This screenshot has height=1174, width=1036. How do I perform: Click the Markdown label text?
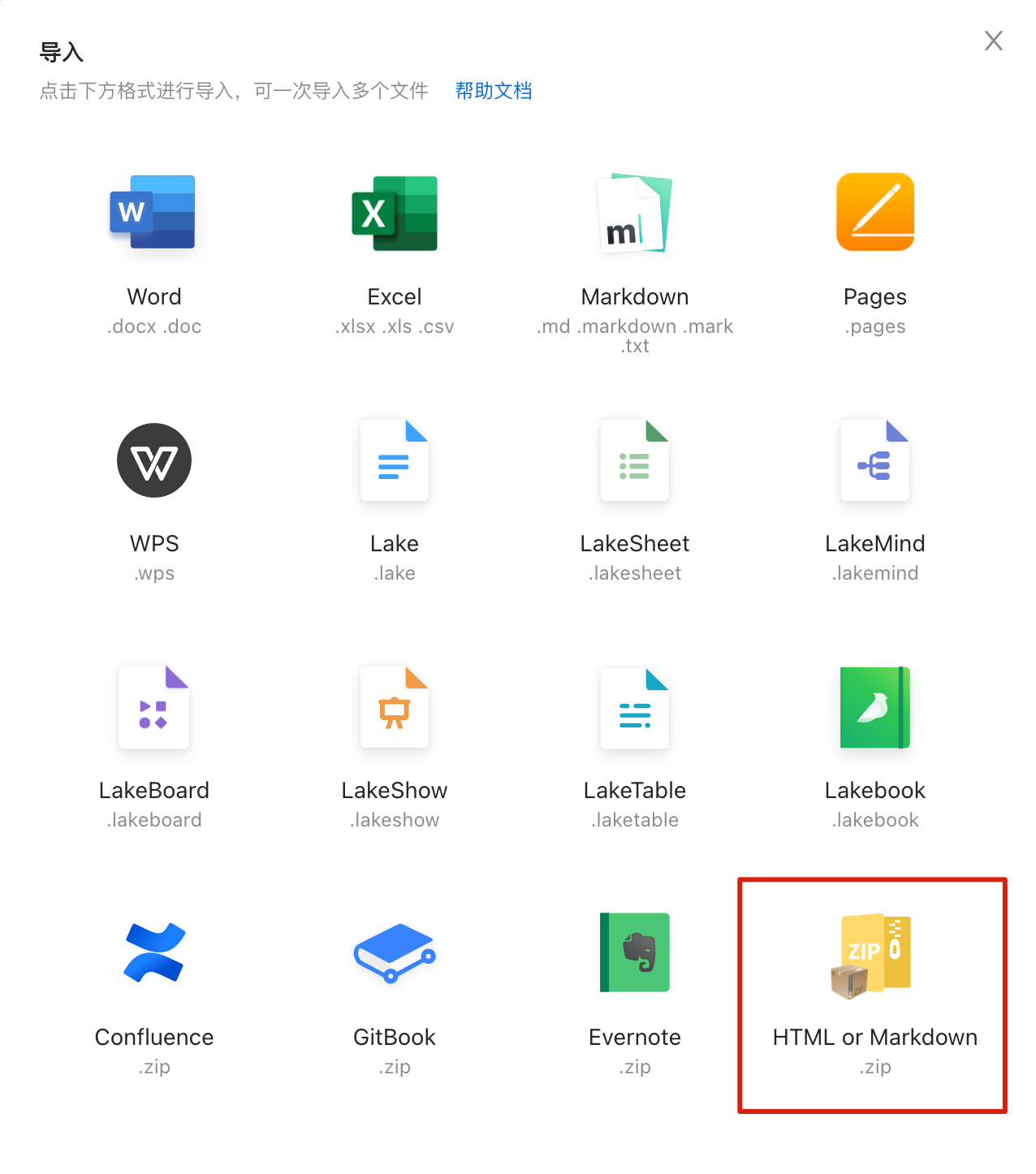tap(635, 297)
